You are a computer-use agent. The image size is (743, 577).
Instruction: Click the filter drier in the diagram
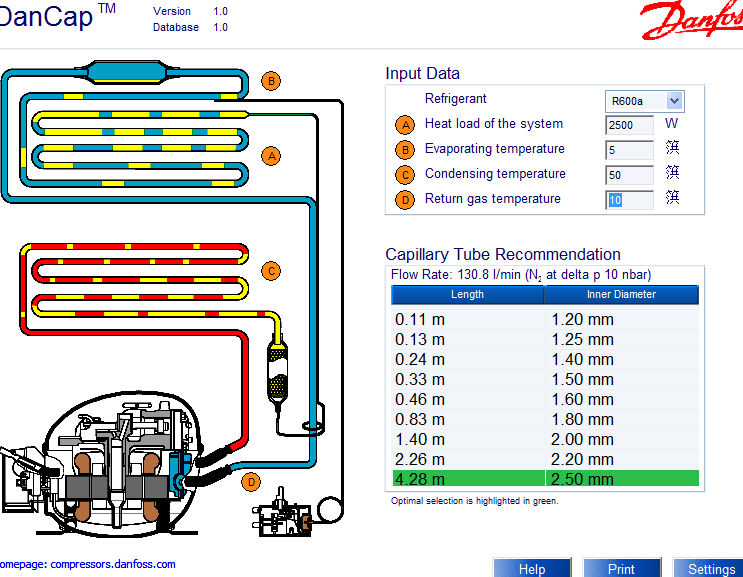pos(278,370)
